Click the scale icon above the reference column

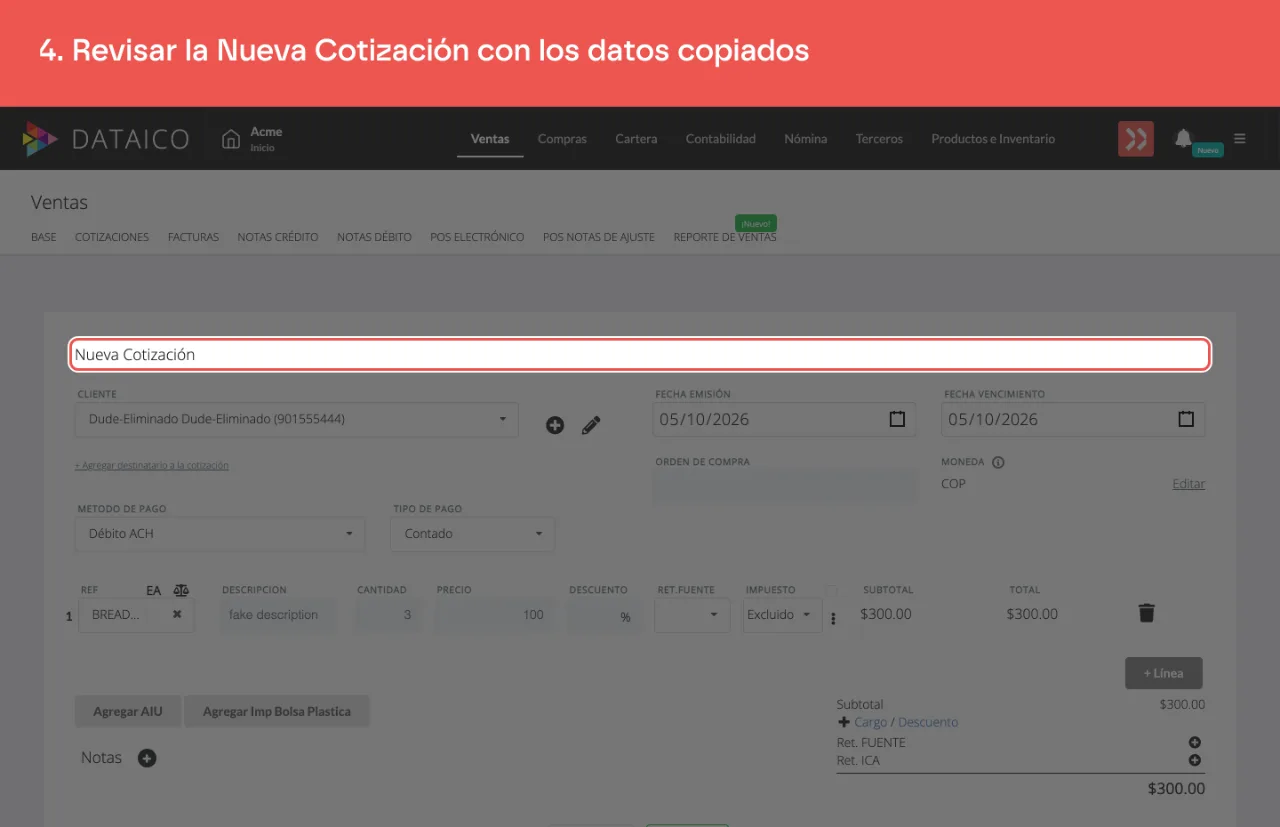pos(180,590)
